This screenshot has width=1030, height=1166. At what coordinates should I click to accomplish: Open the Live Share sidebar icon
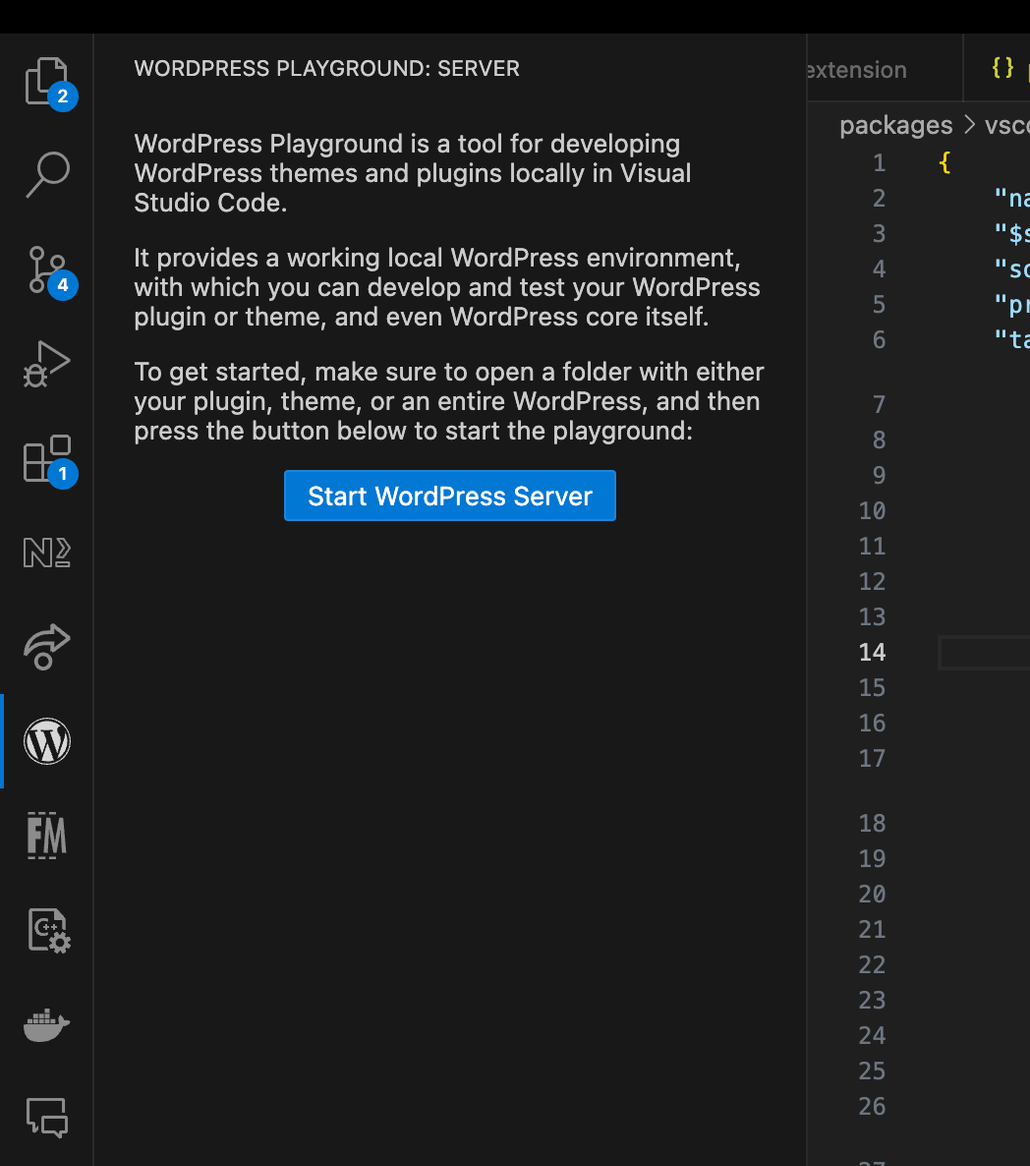pos(46,647)
